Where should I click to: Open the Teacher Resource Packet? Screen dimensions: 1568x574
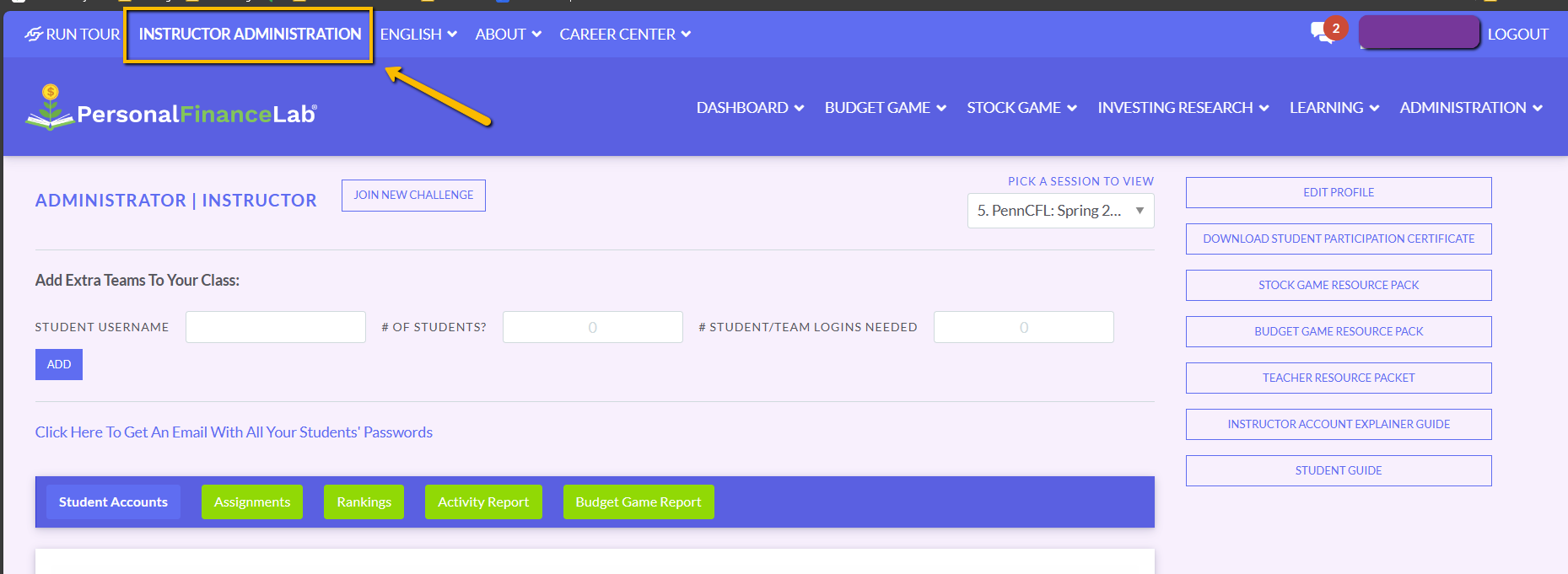coord(1339,378)
